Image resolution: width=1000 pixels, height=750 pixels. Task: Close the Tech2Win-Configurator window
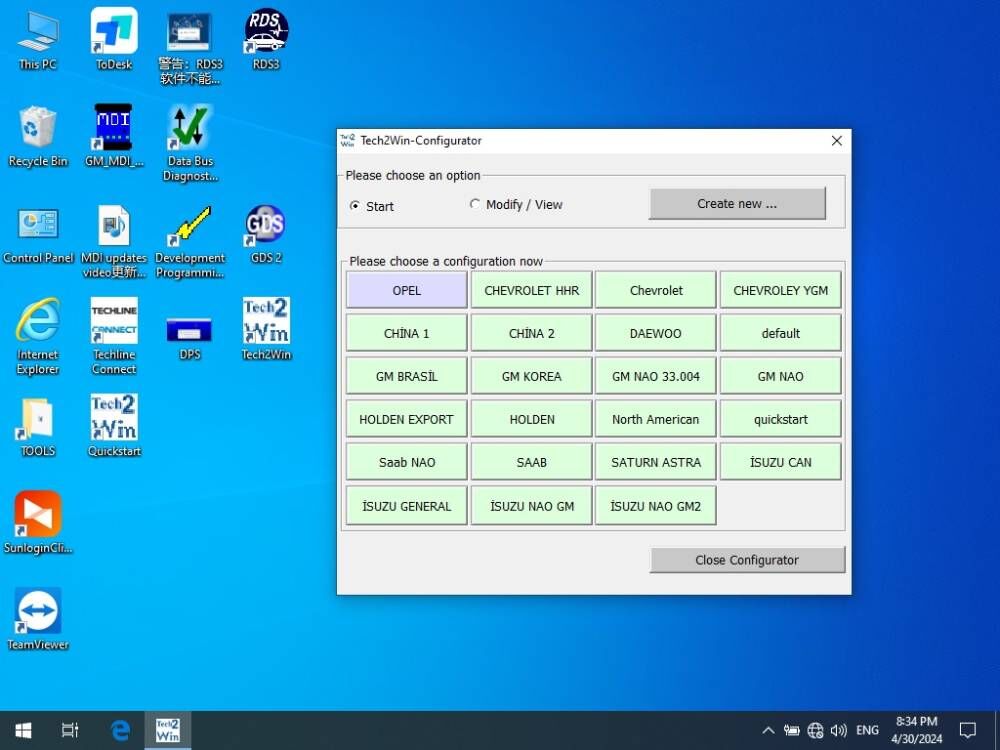point(837,140)
